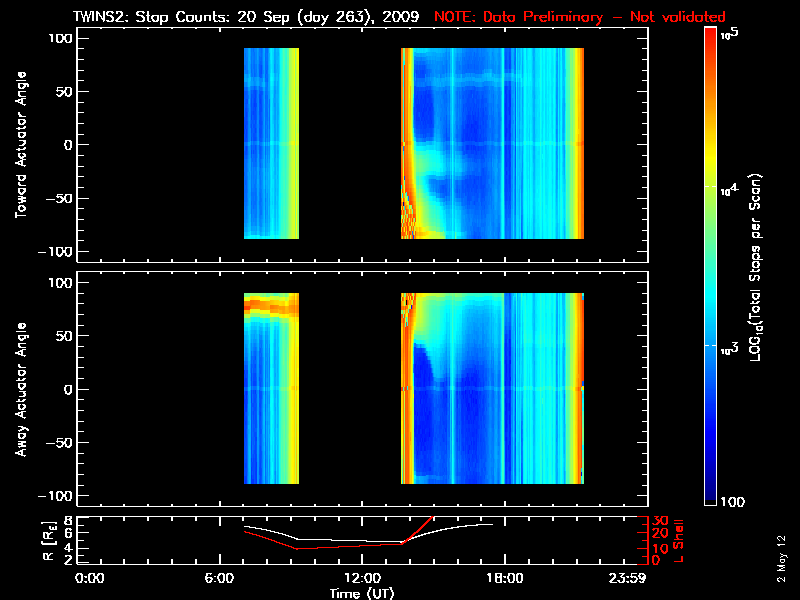Click the 10^3 tick on the color bar
The width and height of the screenshot is (800, 600).
pos(730,349)
